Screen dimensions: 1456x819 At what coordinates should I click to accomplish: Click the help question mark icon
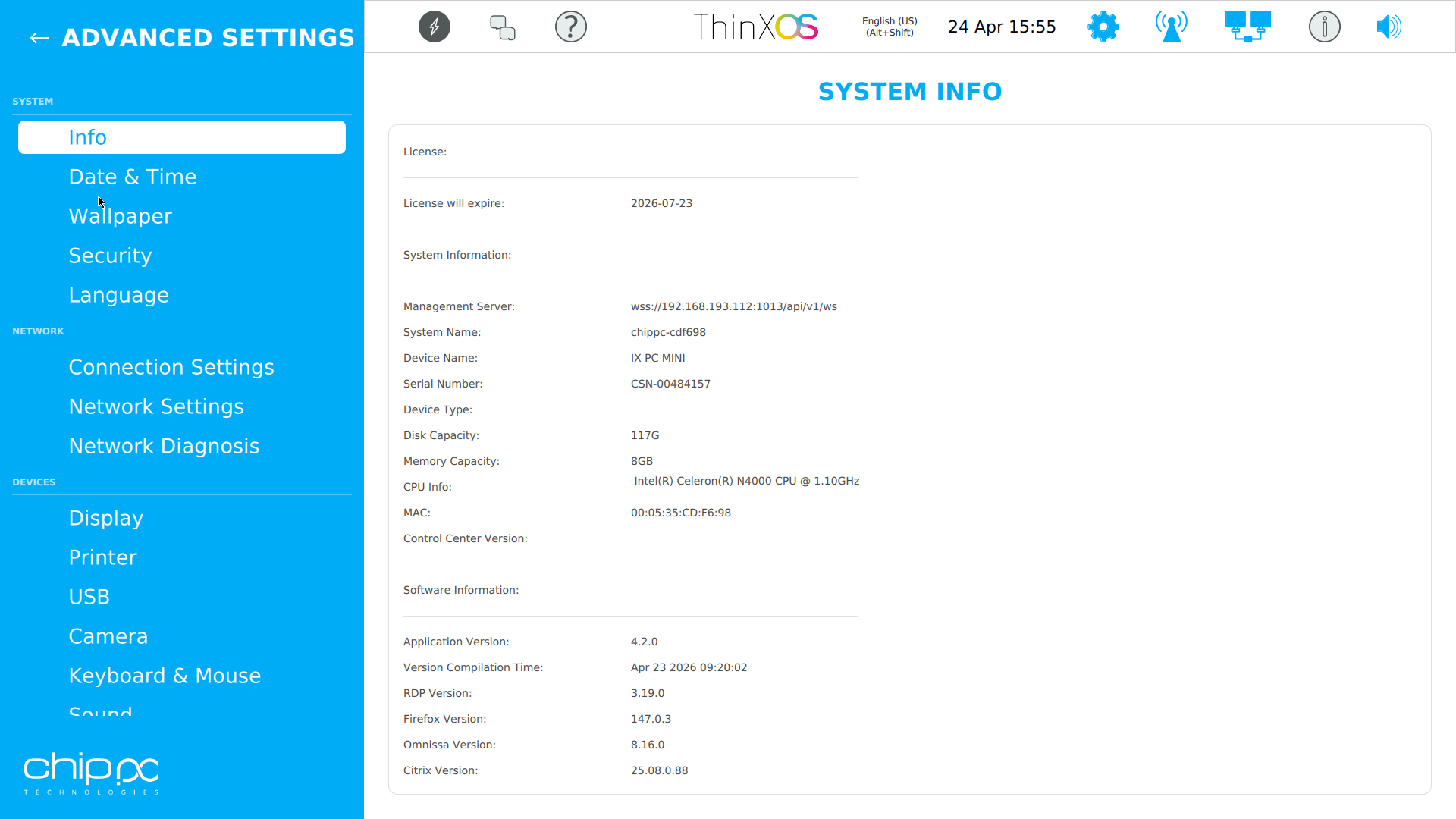click(x=571, y=27)
